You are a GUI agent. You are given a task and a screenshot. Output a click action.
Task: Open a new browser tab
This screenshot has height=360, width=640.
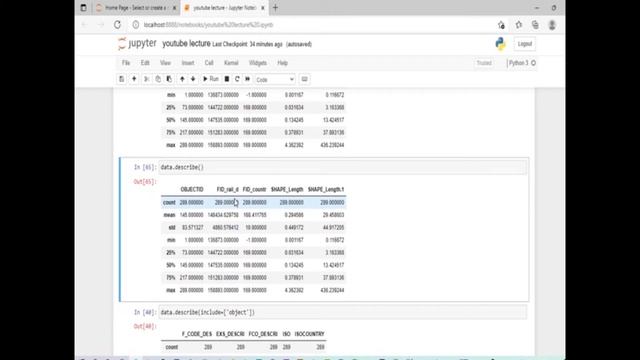click(x=275, y=8)
